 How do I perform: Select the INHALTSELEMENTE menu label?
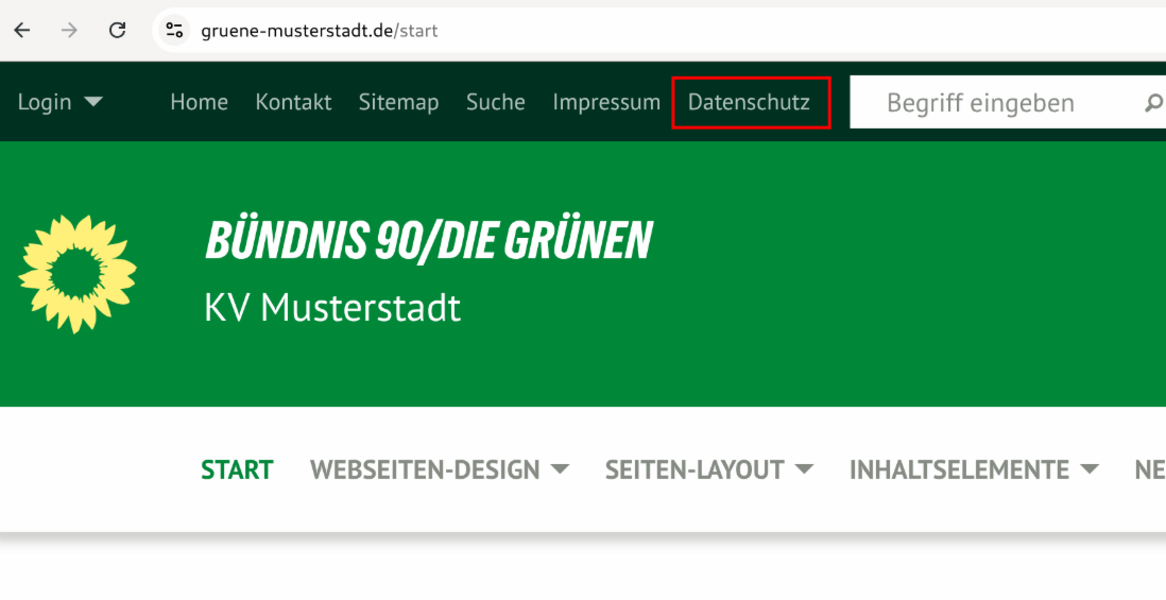tap(959, 470)
